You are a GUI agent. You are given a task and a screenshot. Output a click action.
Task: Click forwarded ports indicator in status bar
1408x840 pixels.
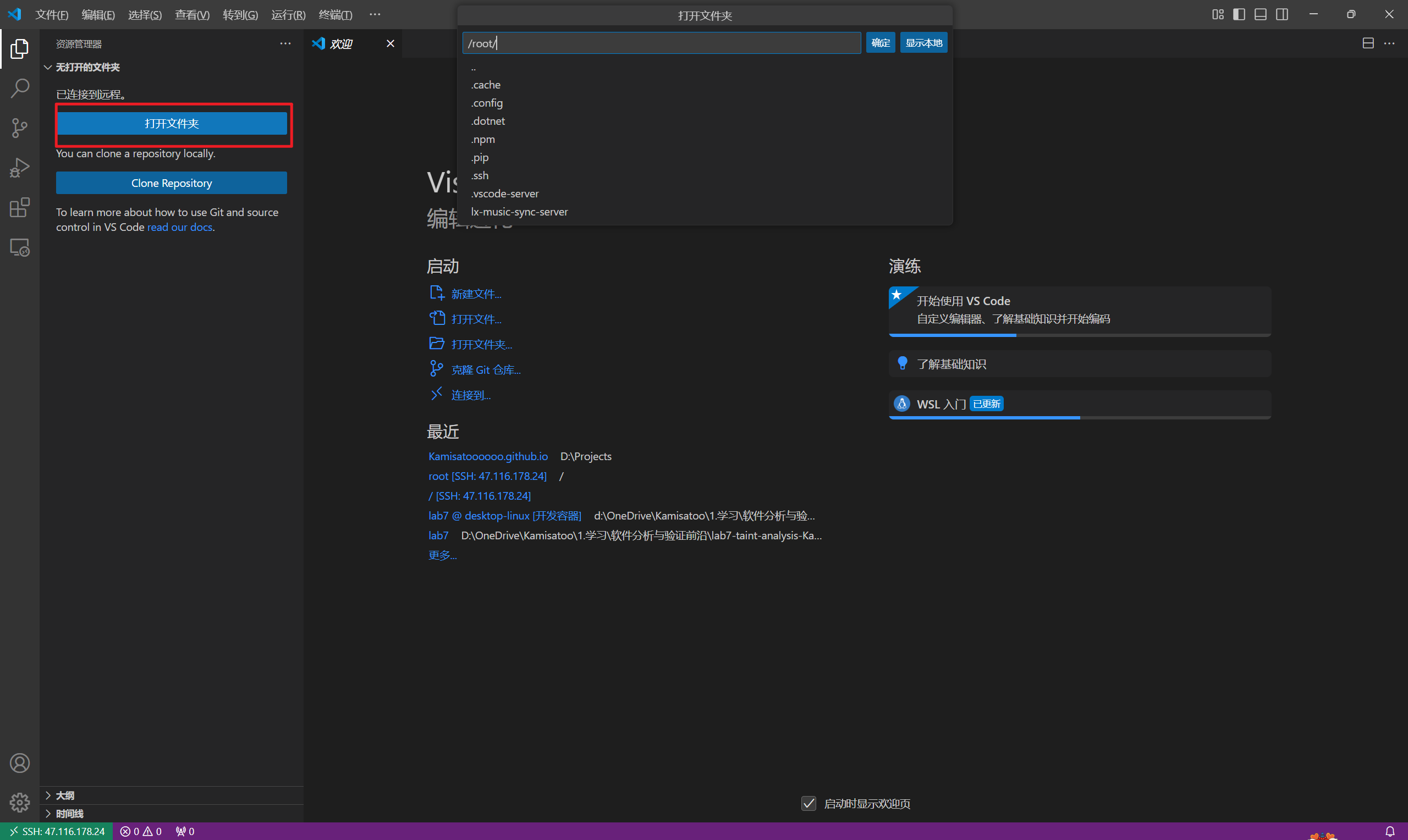click(185, 831)
